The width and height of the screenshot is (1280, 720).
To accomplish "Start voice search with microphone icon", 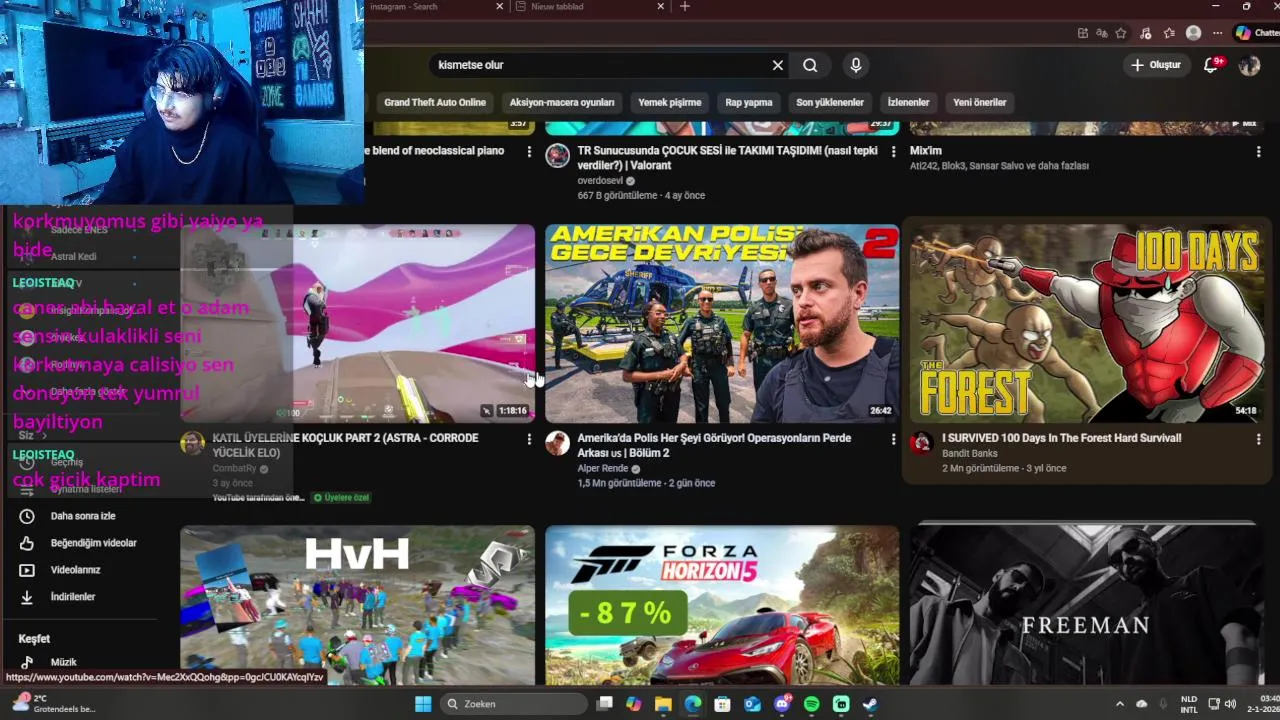I will (x=855, y=65).
